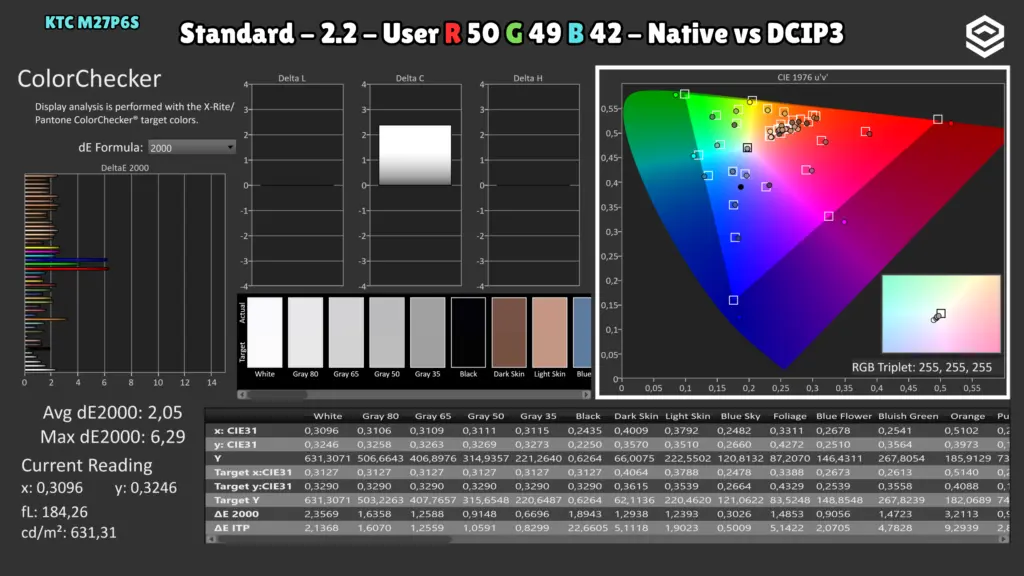Click the Bluish Green column header
The width and height of the screenshot is (1024, 576).
pyautogui.click(x=908, y=416)
